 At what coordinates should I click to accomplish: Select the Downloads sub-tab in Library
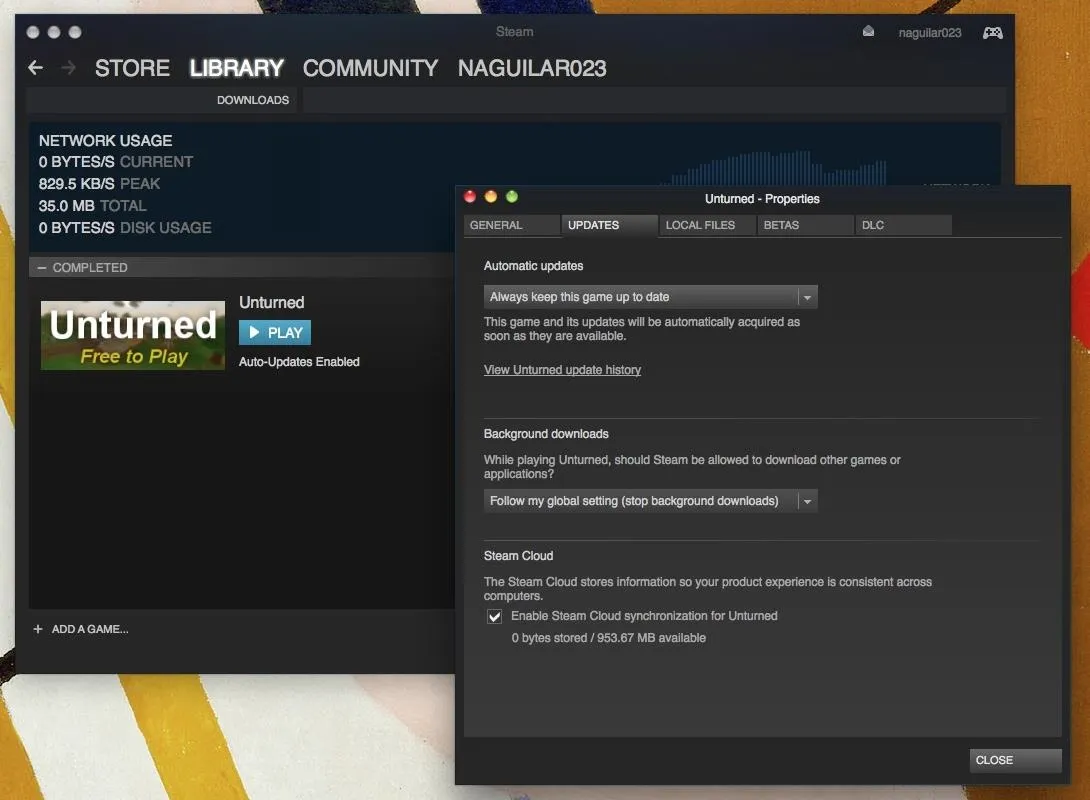(x=253, y=100)
